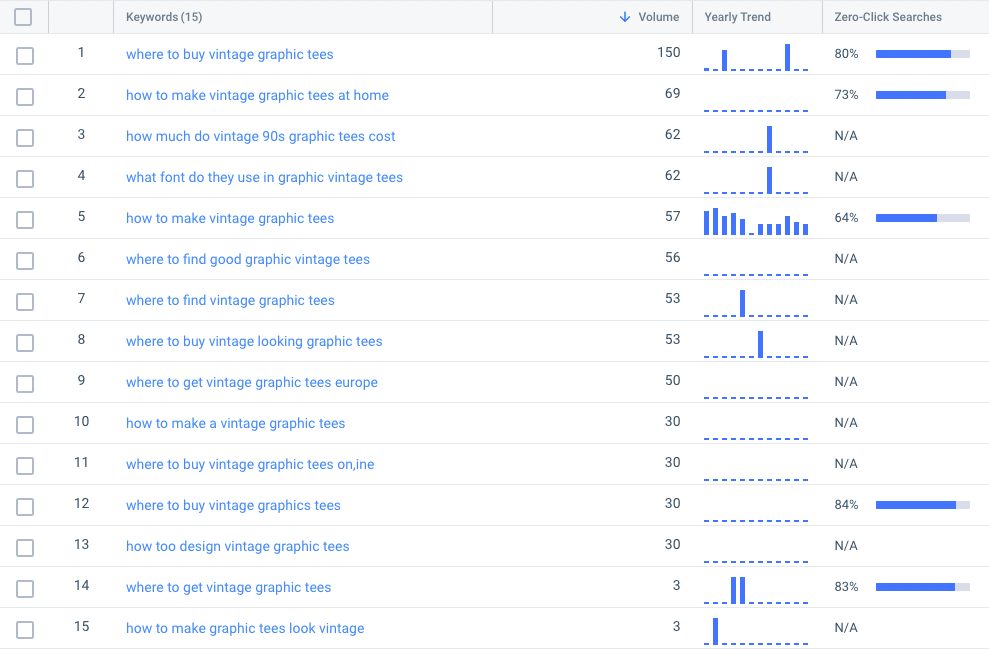Image resolution: width=989 pixels, height=649 pixels.
Task: Check the box next to 'where to buy vintage graphic tees'
Action: coord(25,56)
